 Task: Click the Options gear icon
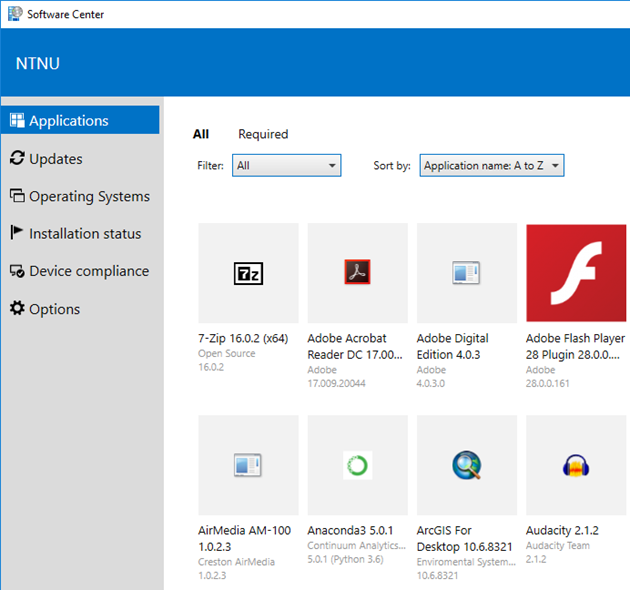click(x=17, y=308)
